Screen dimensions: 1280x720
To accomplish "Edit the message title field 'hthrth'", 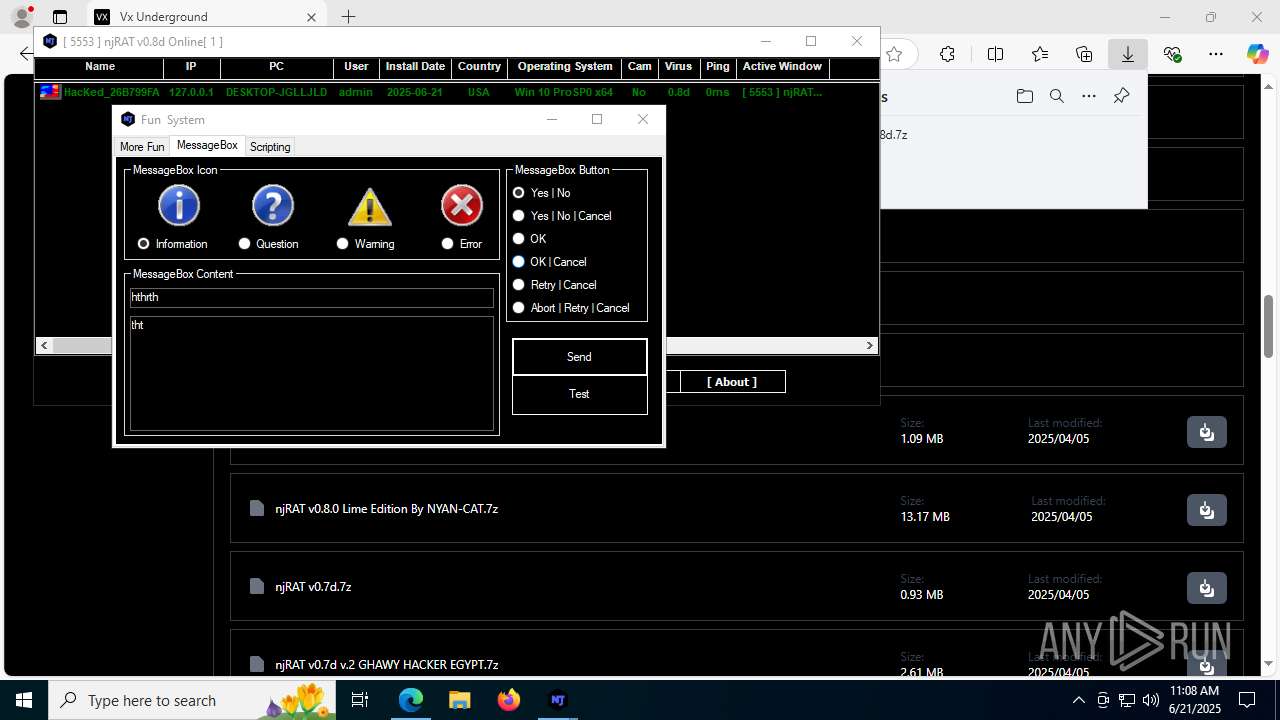I will point(312,298).
